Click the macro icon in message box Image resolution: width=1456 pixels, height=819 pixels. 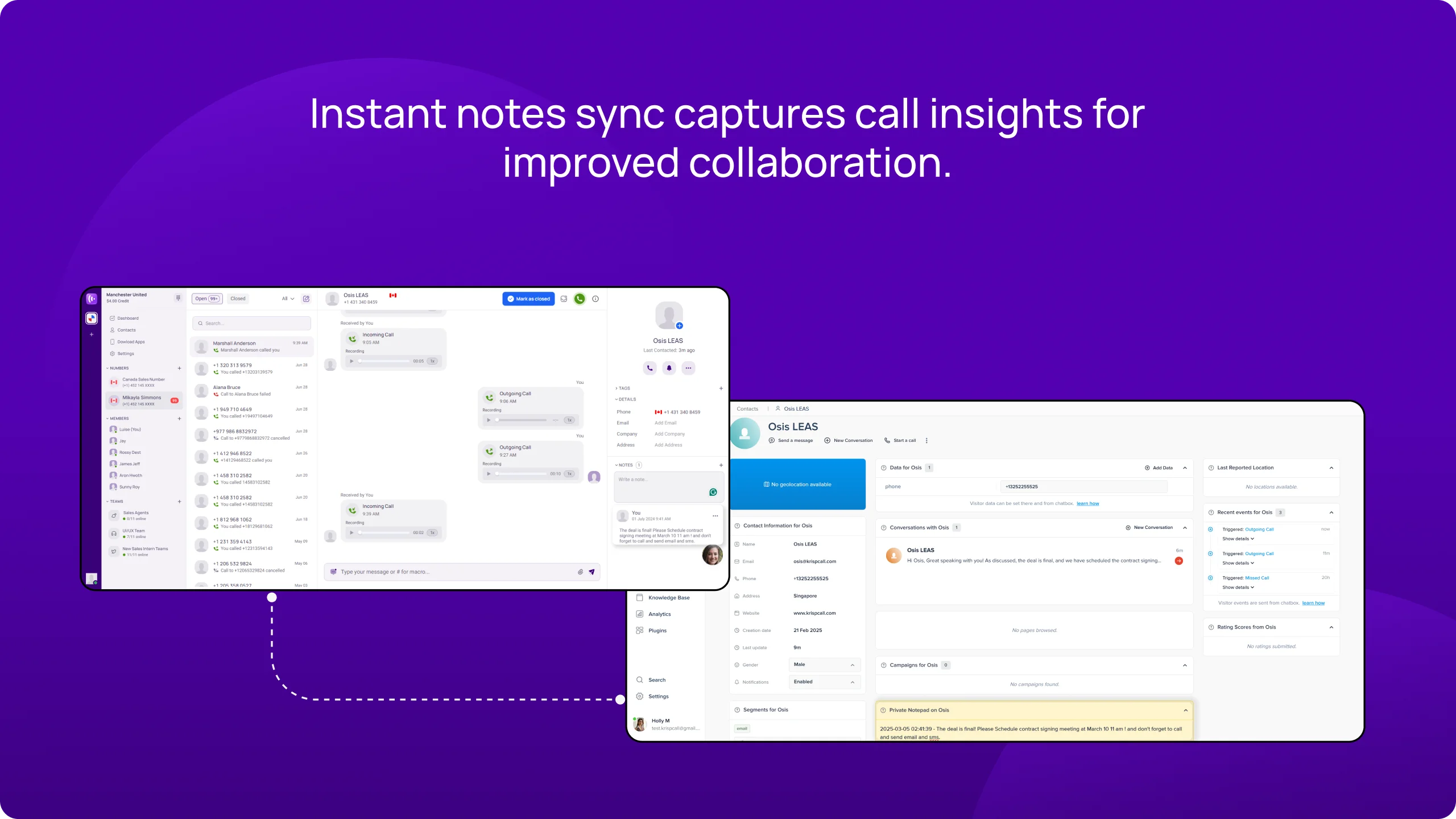point(333,572)
